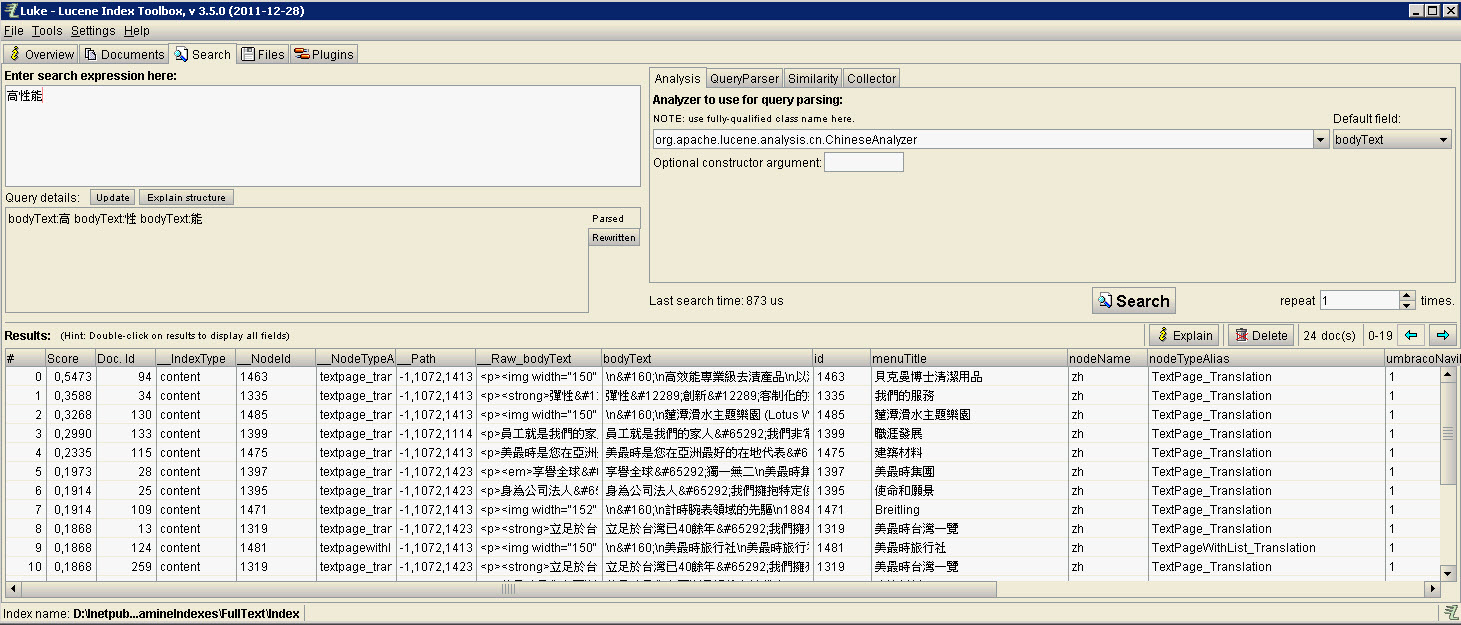
Task: Open the Files tab
Action: coord(263,54)
